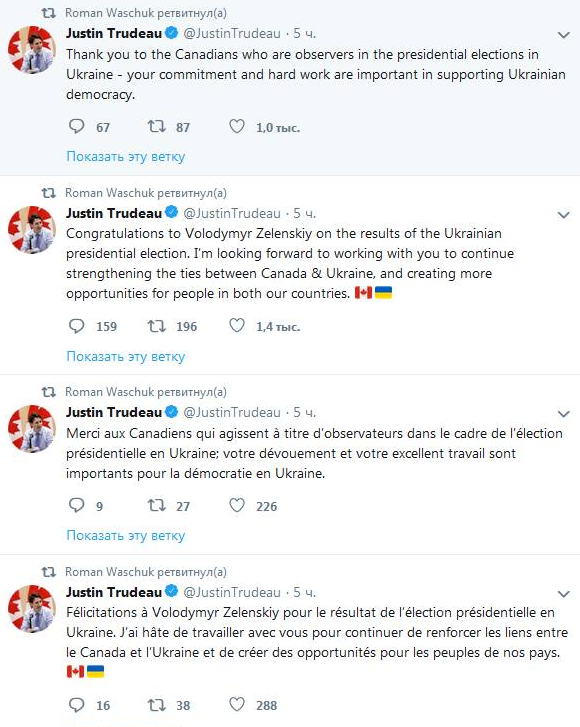Screen dimensions: 580x727
Task: Like the French tweet with 226 likes
Action: [237, 505]
